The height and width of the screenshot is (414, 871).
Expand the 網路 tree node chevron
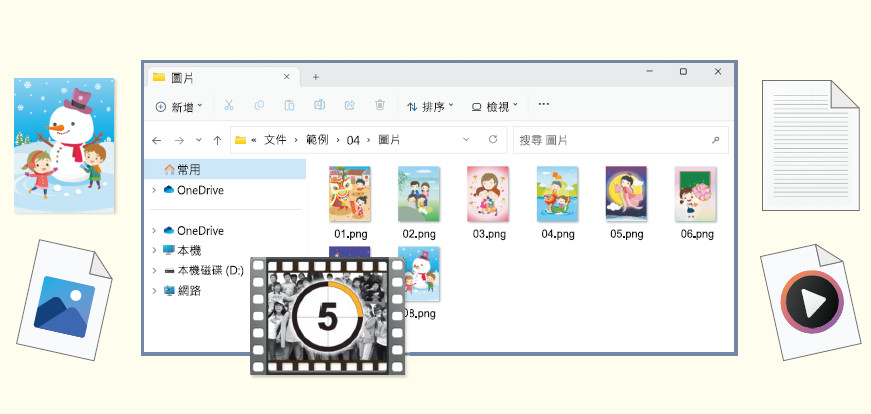(x=153, y=291)
